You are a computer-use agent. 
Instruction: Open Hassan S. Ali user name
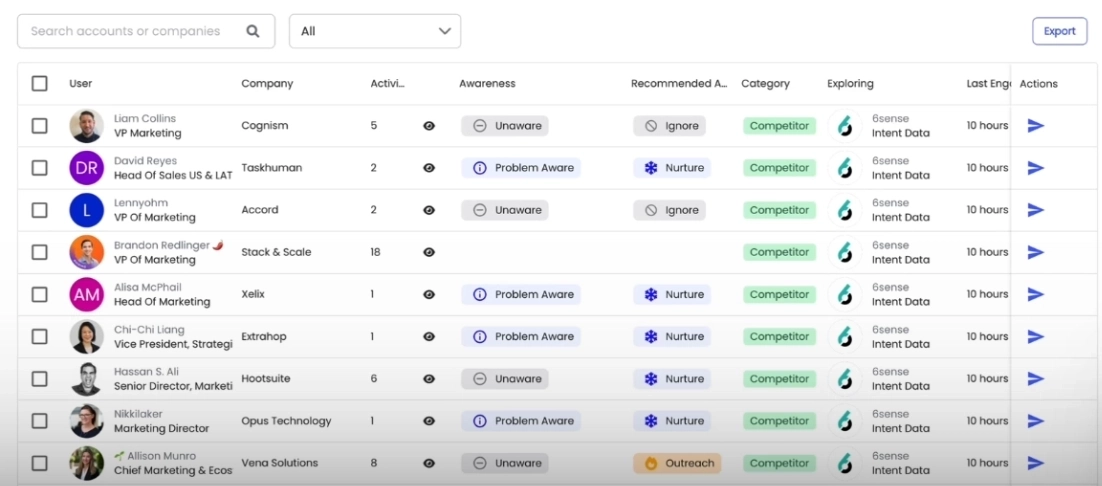[146, 372]
